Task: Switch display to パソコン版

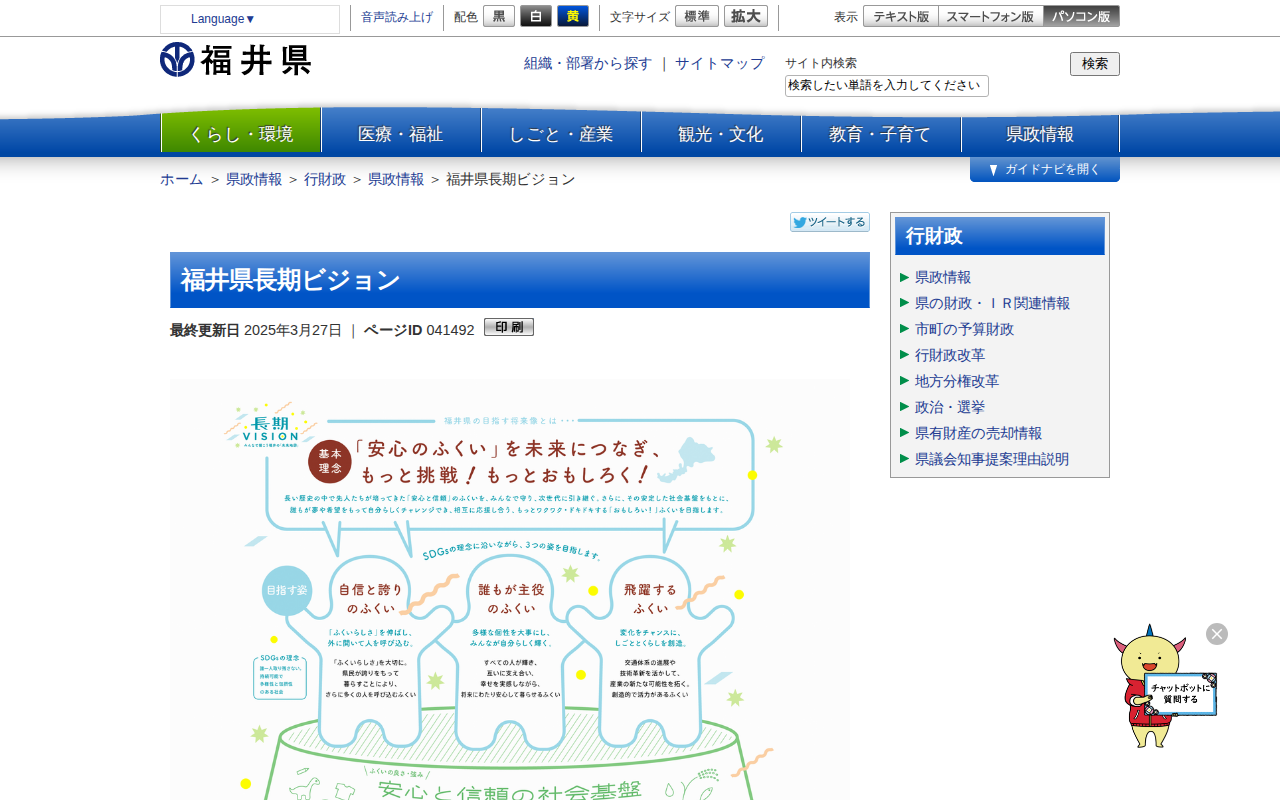Action: 1081,16
